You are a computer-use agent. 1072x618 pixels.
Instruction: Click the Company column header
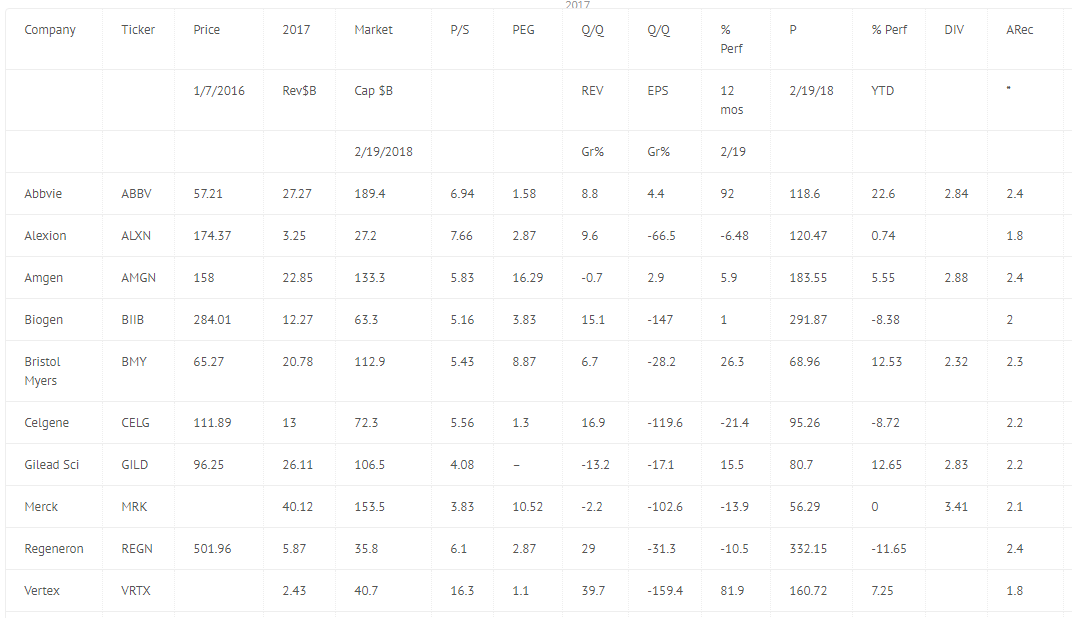pyautogui.click(x=50, y=30)
